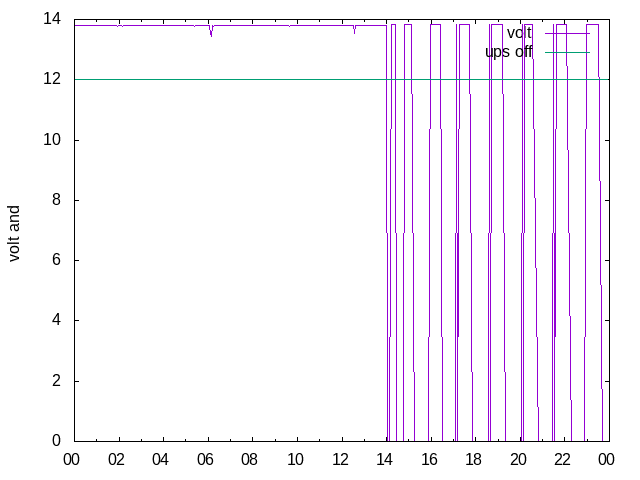Click the purple volt legend line sample

coord(567,33)
